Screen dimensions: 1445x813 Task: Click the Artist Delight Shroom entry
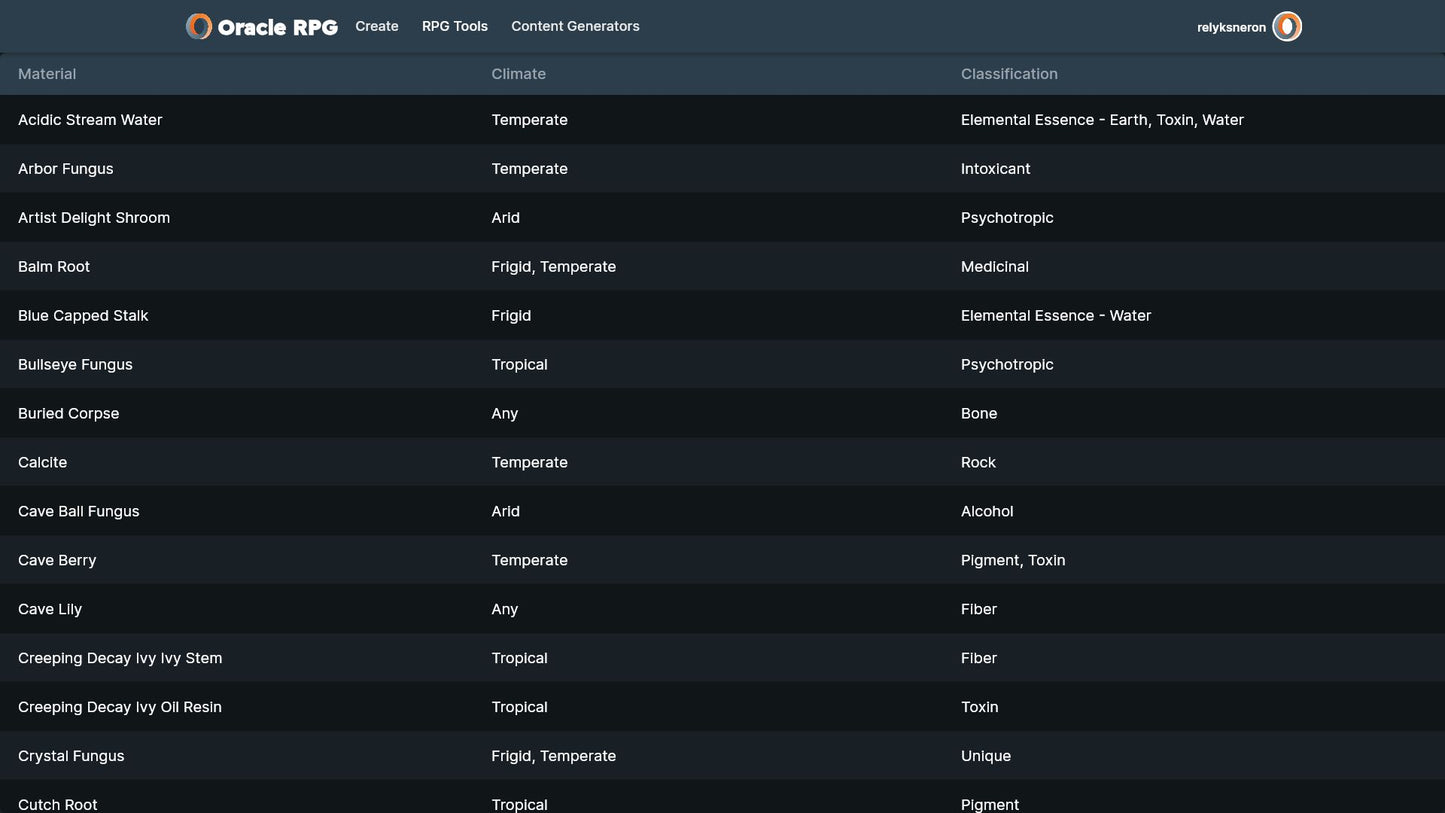(x=94, y=218)
